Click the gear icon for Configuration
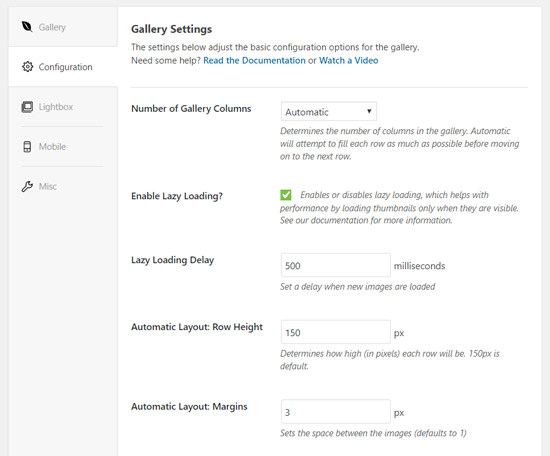Viewport: 550px width, 456px height. coord(27,67)
